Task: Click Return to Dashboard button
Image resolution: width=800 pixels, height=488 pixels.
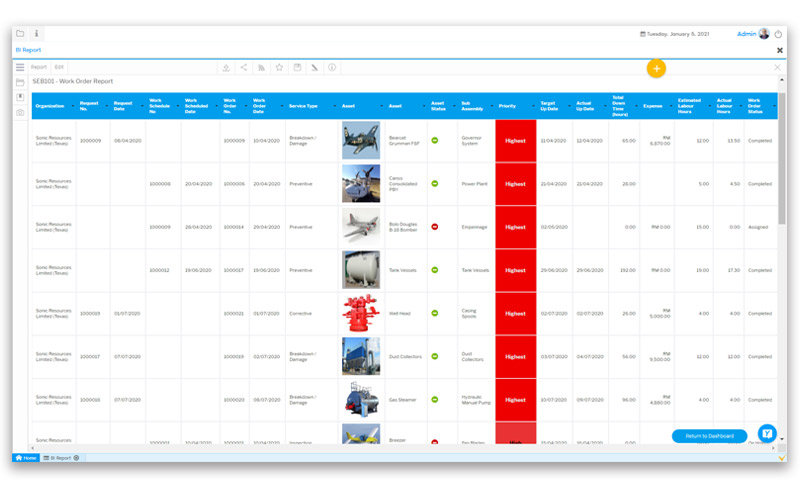Action: [x=710, y=436]
